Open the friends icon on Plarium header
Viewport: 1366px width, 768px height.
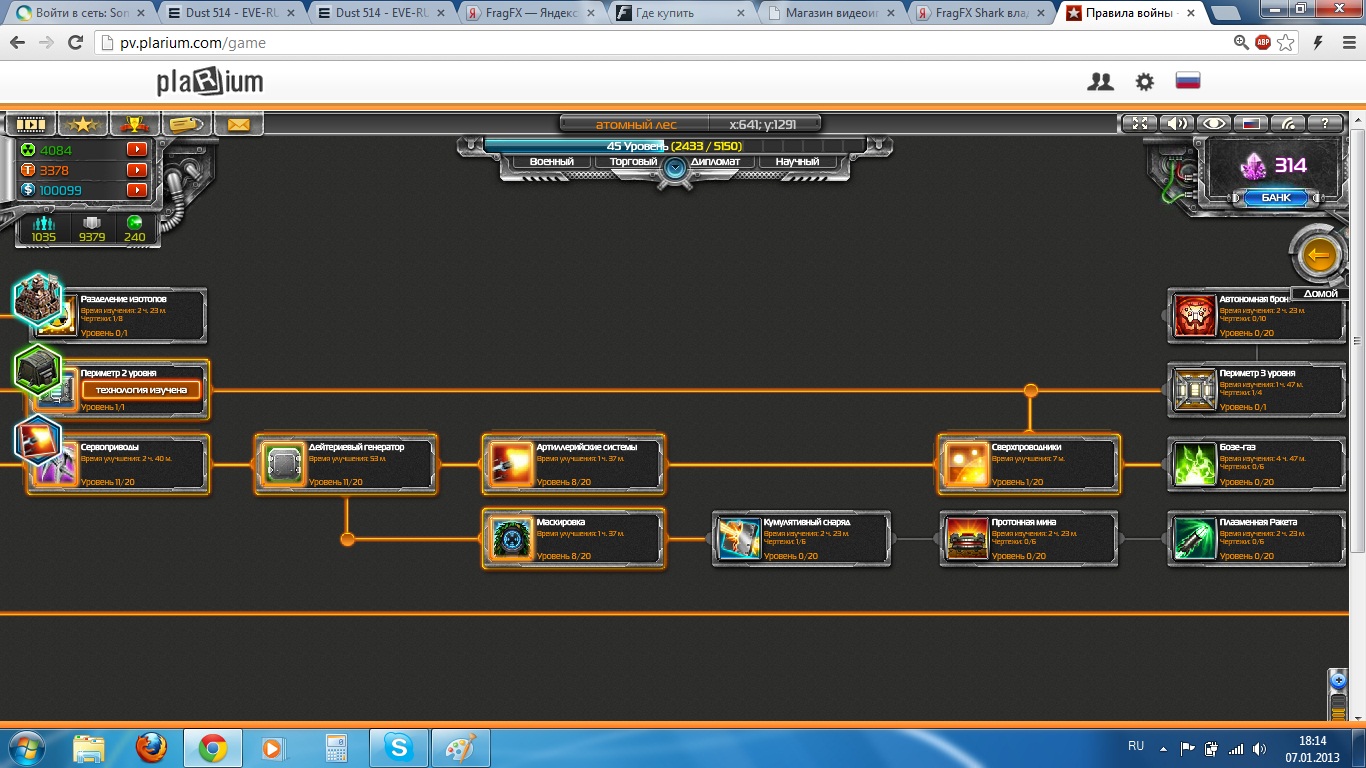click(1100, 82)
